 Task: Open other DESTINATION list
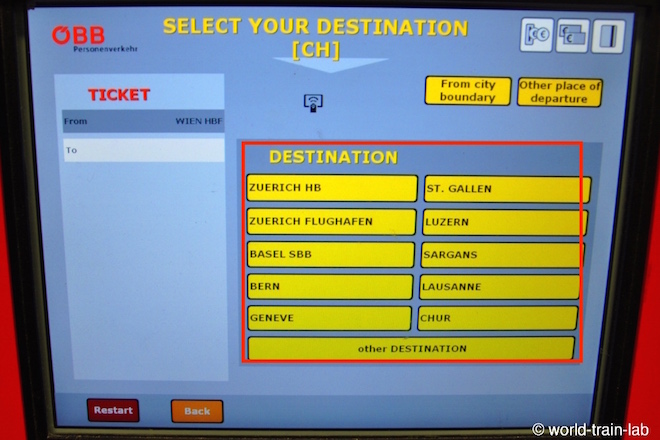pos(411,348)
